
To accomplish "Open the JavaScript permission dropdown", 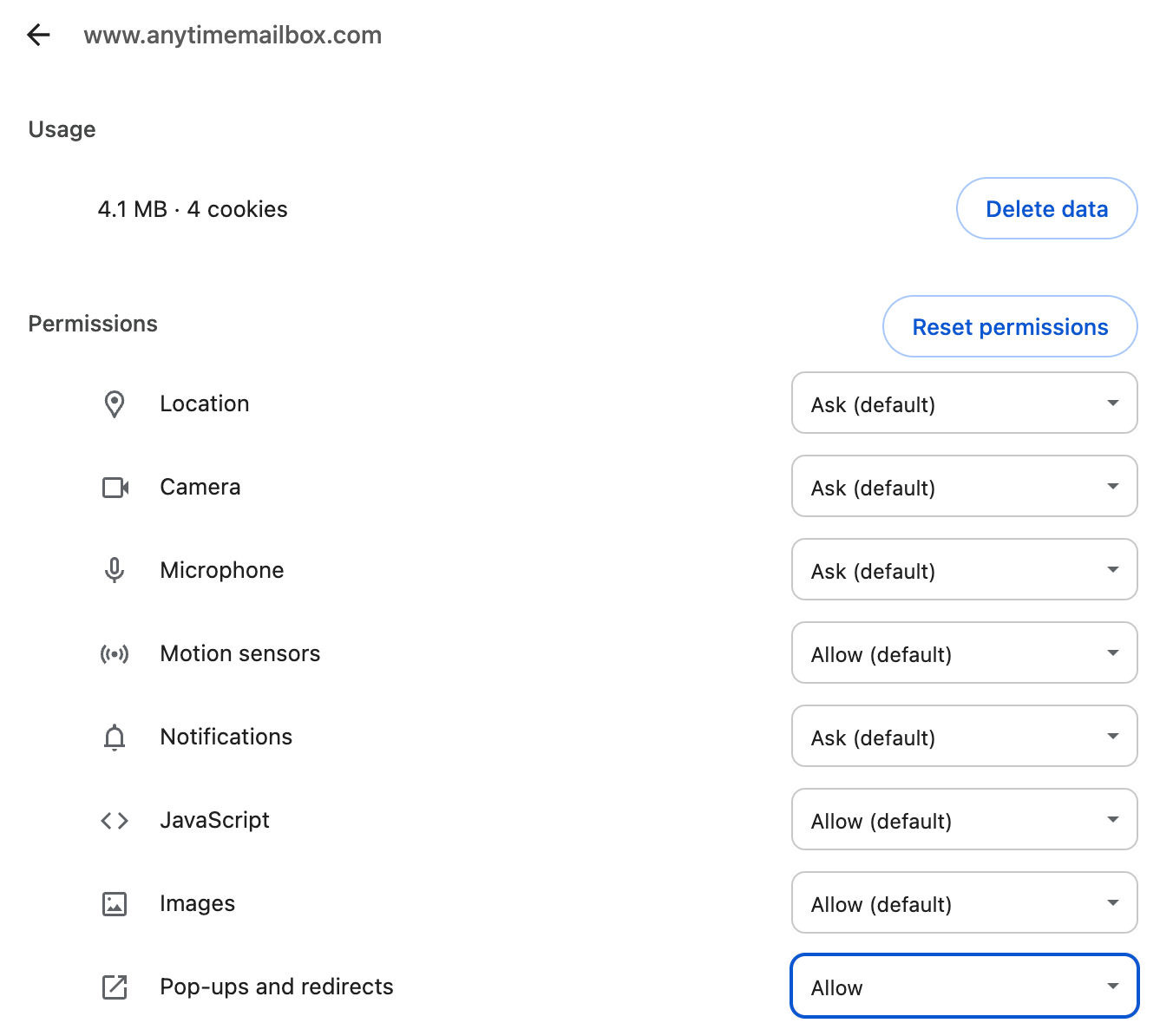I will pyautogui.click(x=964, y=820).
